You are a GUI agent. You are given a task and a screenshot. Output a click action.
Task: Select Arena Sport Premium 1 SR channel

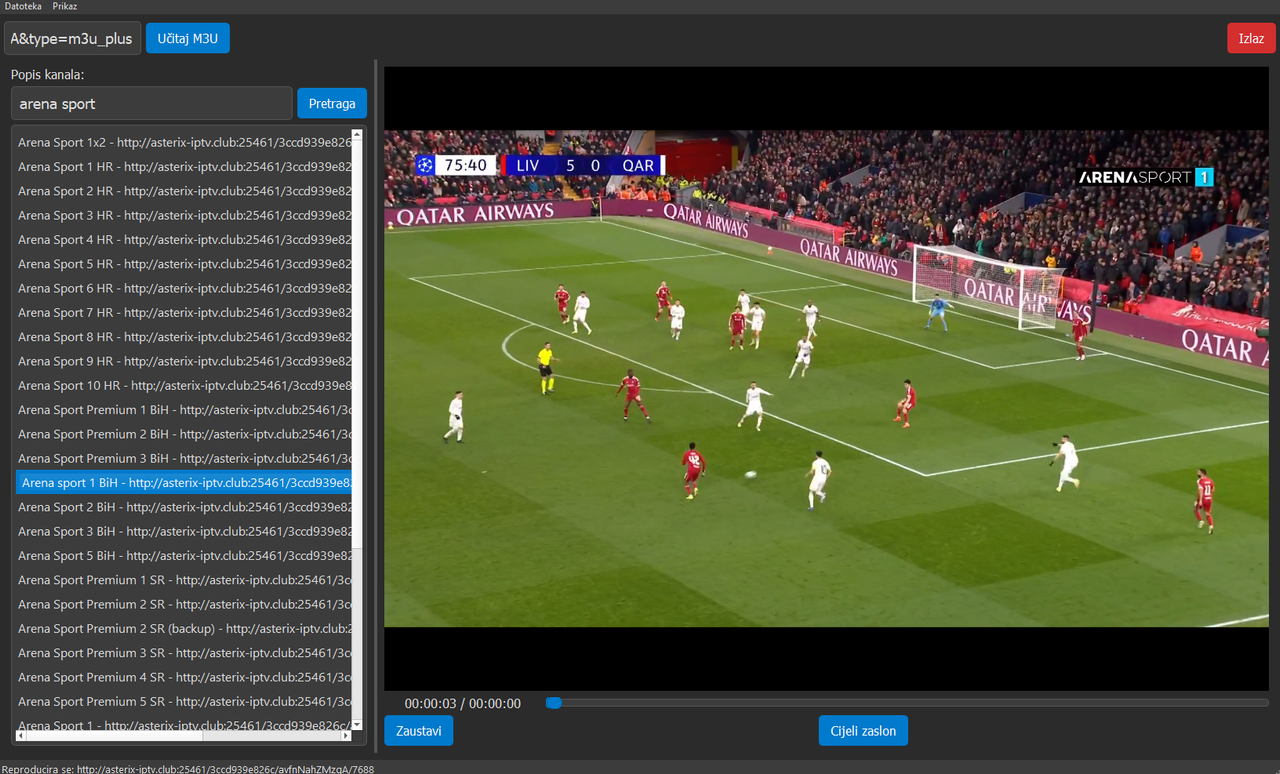point(184,580)
